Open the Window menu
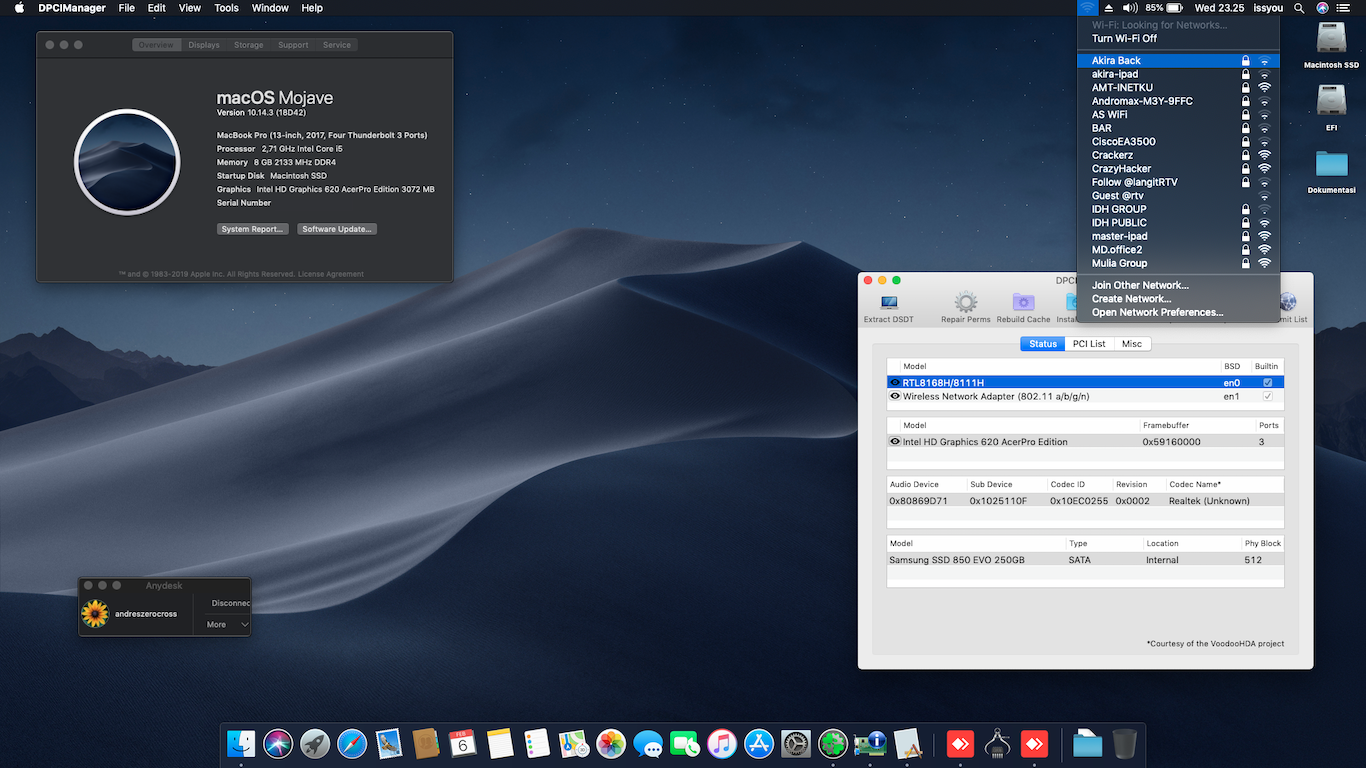This screenshot has height=768, width=1366. pos(270,8)
